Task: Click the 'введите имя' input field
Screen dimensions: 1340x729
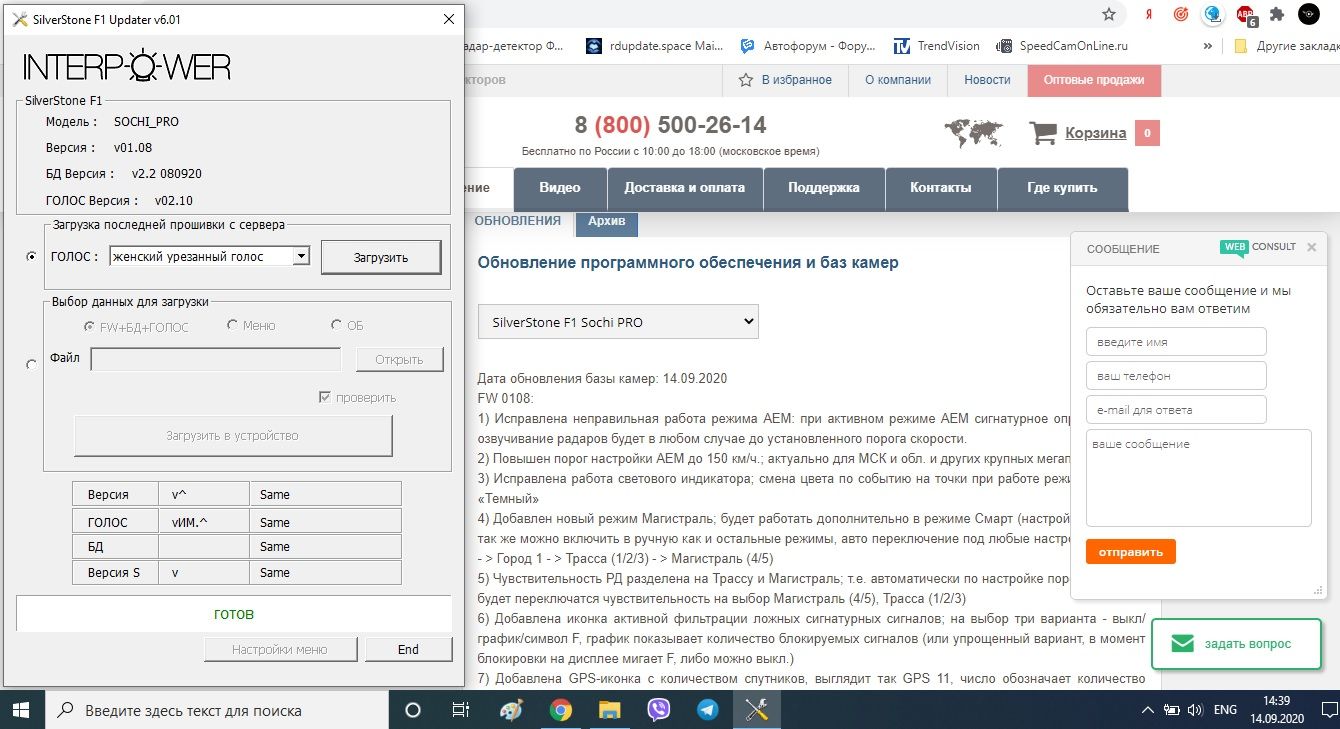Action: click(1176, 342)
